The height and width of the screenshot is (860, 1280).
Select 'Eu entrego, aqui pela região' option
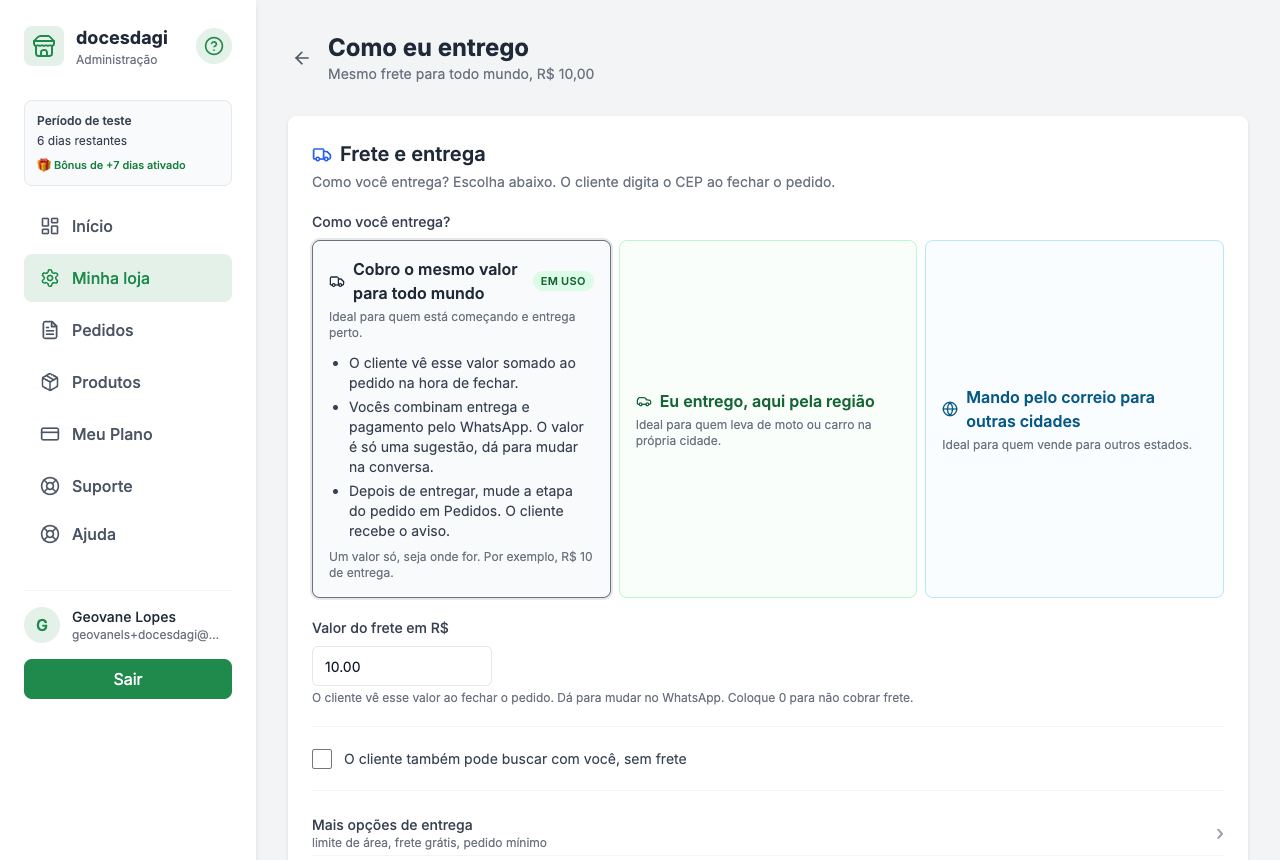[x=768, y=419]
